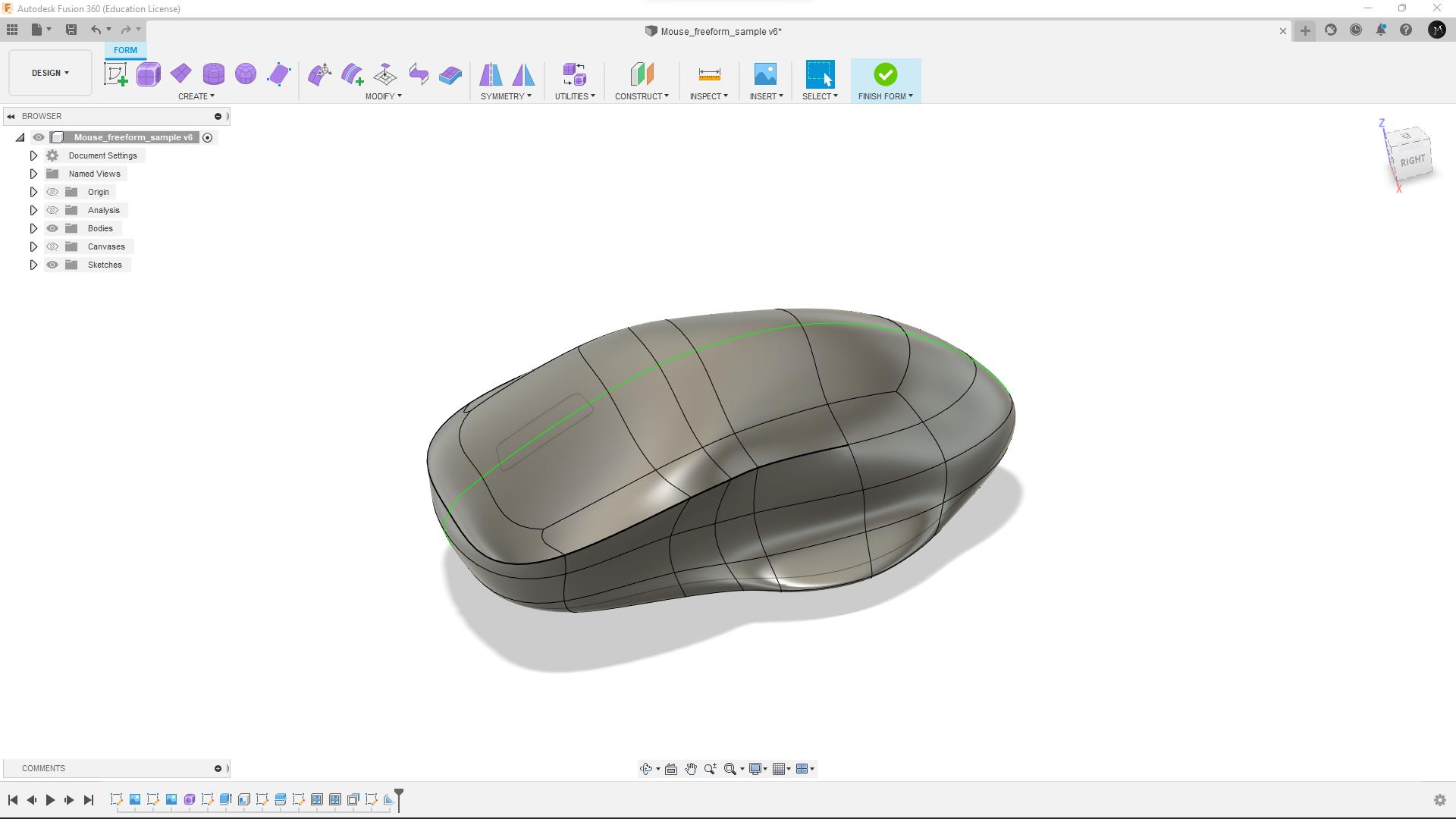This screenshot has height=819, width=1456.
Task: Select the Quadball form tool
Action: [x=246, y=74]
